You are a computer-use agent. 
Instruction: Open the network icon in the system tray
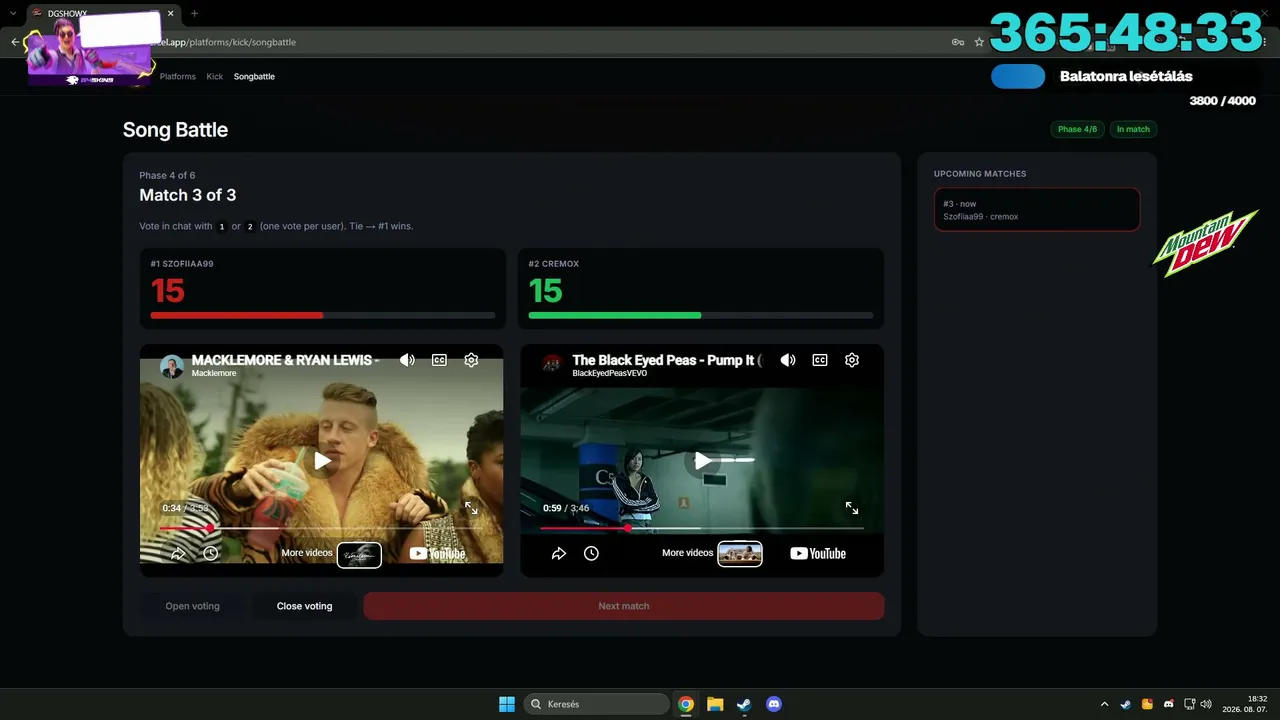pos(1190,704)
